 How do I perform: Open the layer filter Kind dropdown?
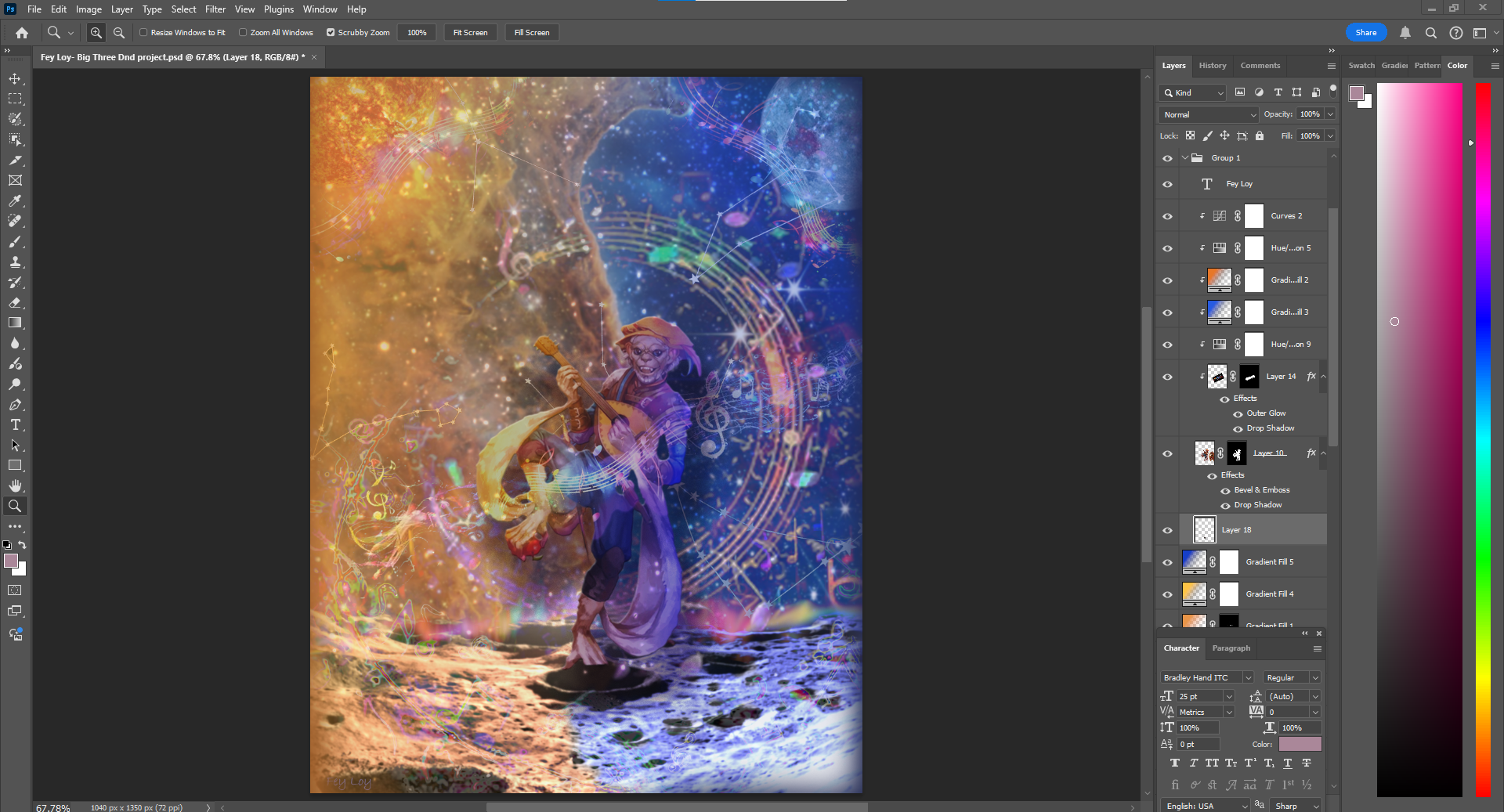pyautogui.click(x=1192, y=93)
